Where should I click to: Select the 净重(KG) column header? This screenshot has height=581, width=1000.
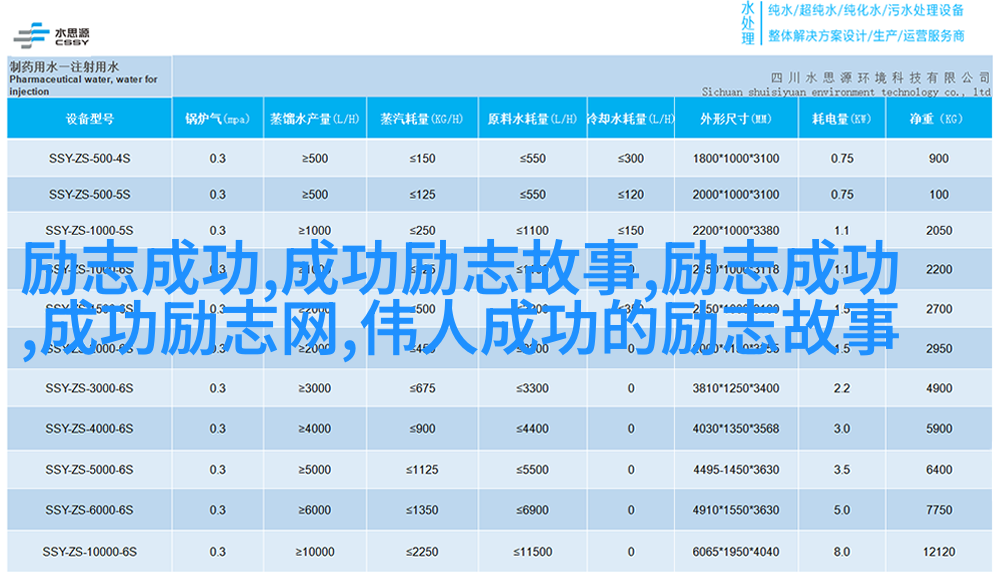point(939,119)
